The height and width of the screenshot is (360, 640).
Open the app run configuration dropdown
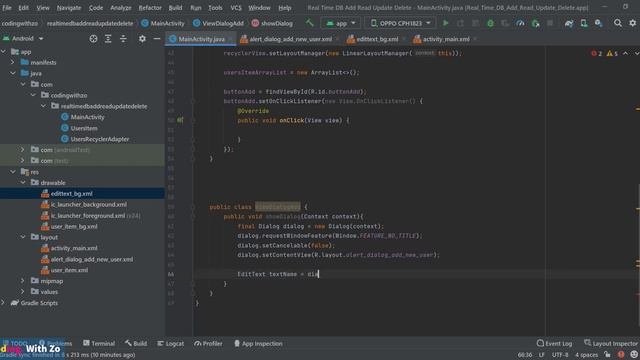click(341, 23)
